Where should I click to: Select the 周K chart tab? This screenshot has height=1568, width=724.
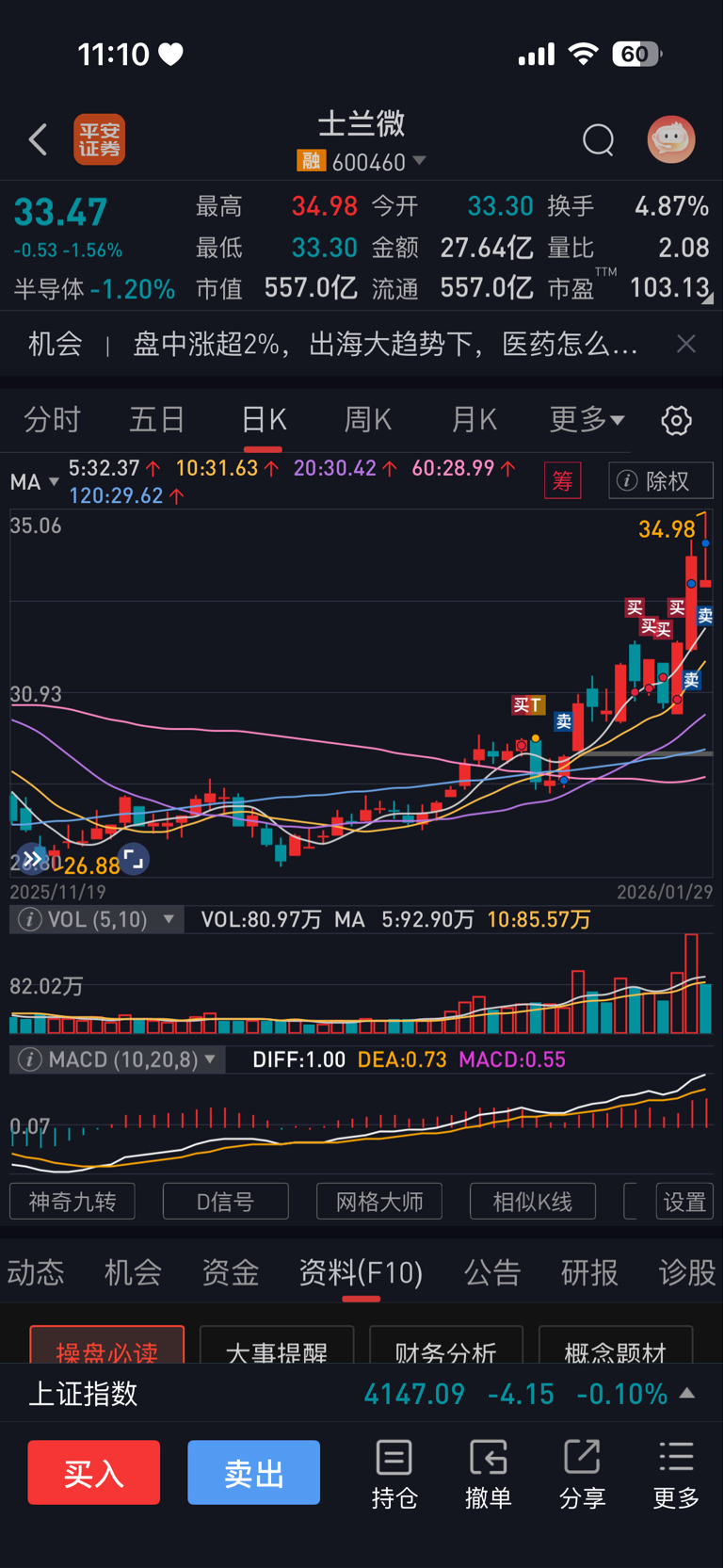click(x=368, y=420)
